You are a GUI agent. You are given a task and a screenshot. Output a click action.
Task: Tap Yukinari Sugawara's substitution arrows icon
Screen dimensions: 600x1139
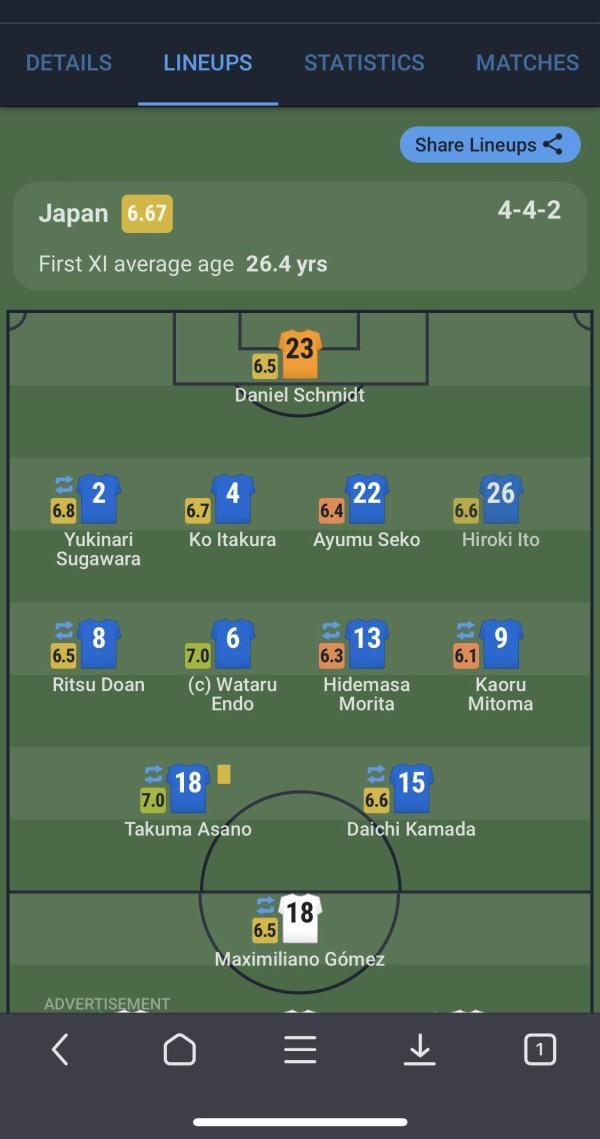[x=64, y=485]
